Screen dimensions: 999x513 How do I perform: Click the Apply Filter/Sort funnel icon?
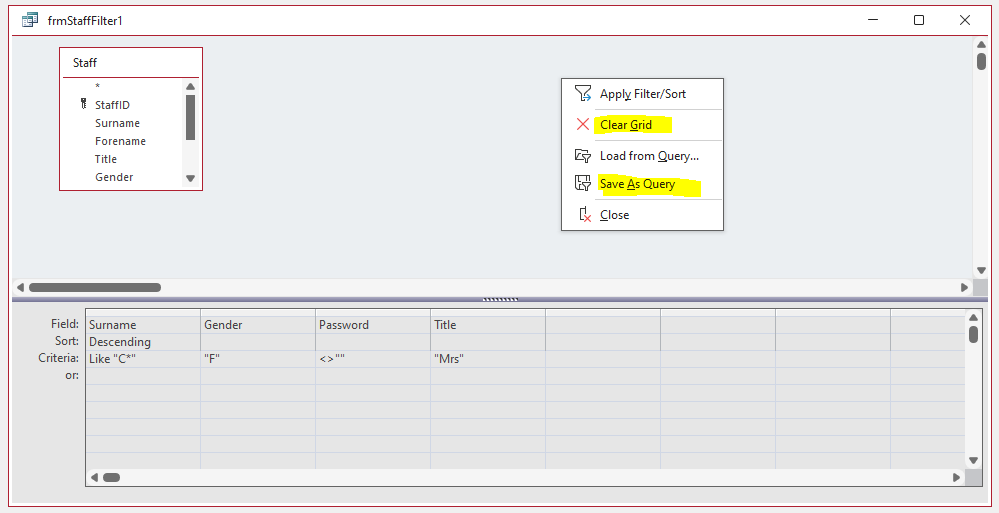click(582, 94)
